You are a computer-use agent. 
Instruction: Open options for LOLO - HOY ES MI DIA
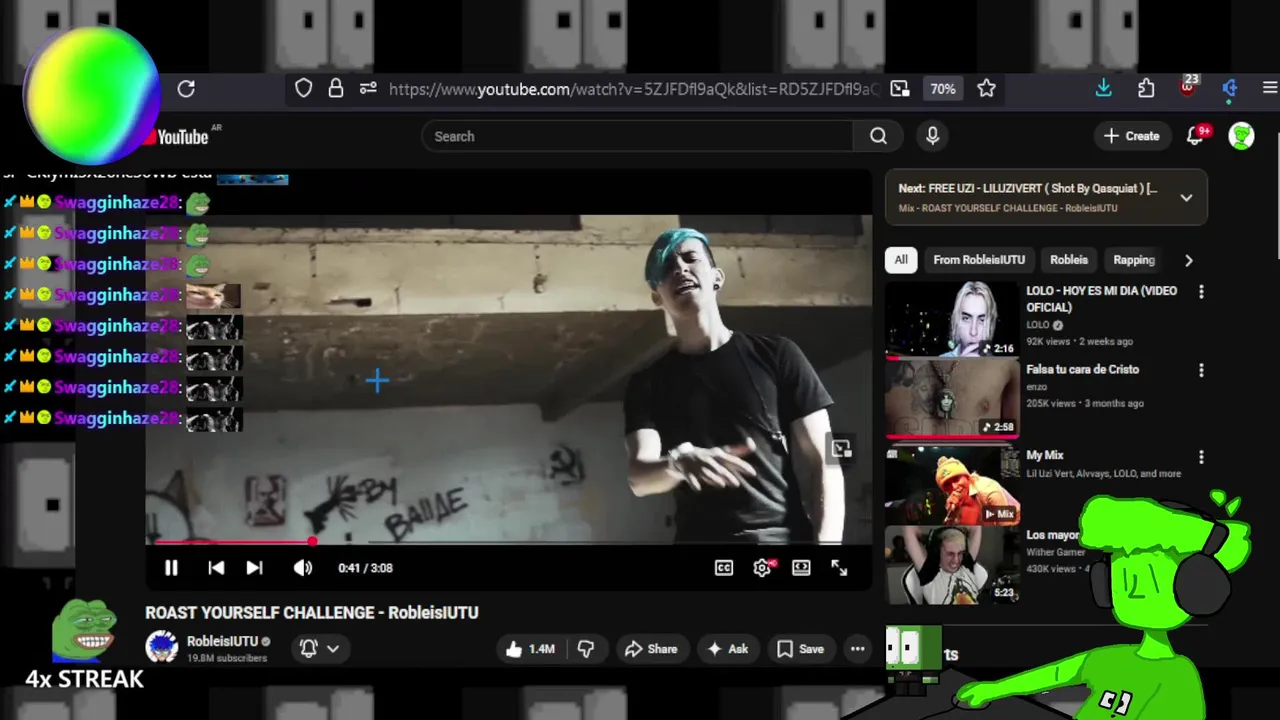click(x=1201, y=292)
